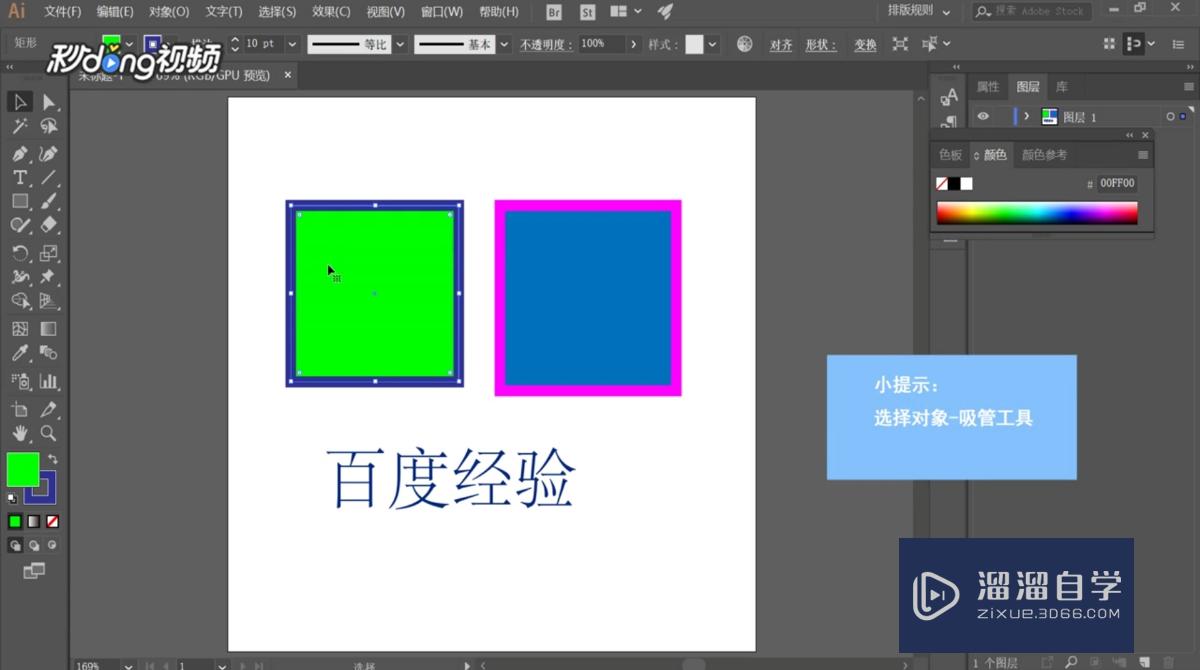This screenshot has width=1200, height=670.
Task: Click the 00FF00 hex value field
Action: 1117,183
